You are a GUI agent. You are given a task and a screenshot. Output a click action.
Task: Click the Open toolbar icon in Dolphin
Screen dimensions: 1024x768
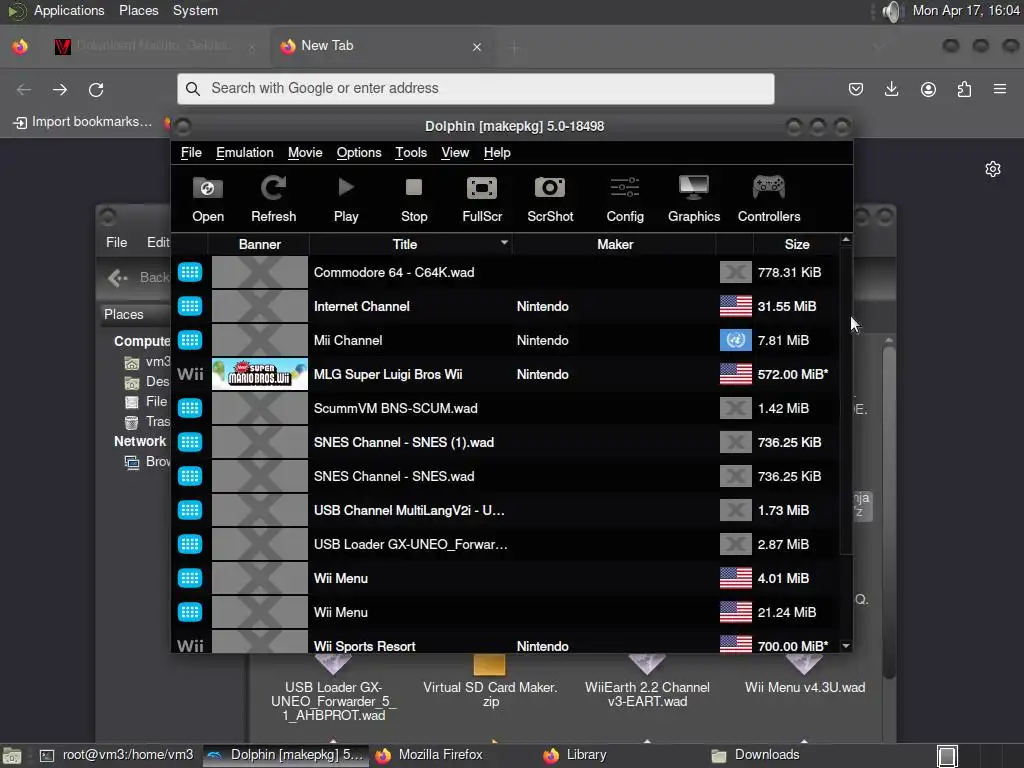pyautogui.click(x=208, y=199)
